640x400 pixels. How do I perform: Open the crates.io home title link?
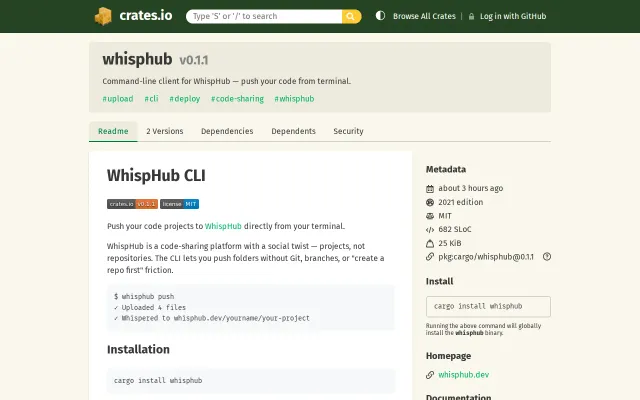click(x=146, y=16)
